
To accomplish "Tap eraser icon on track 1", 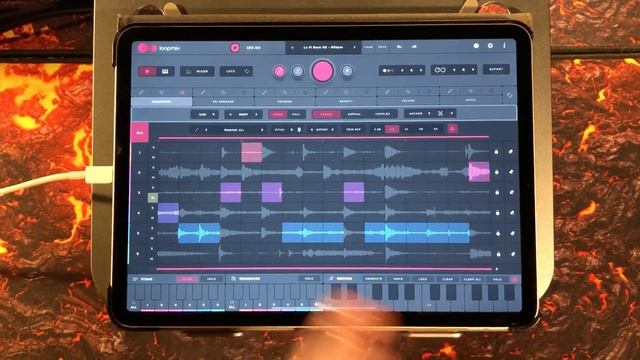I will [511, 152].
